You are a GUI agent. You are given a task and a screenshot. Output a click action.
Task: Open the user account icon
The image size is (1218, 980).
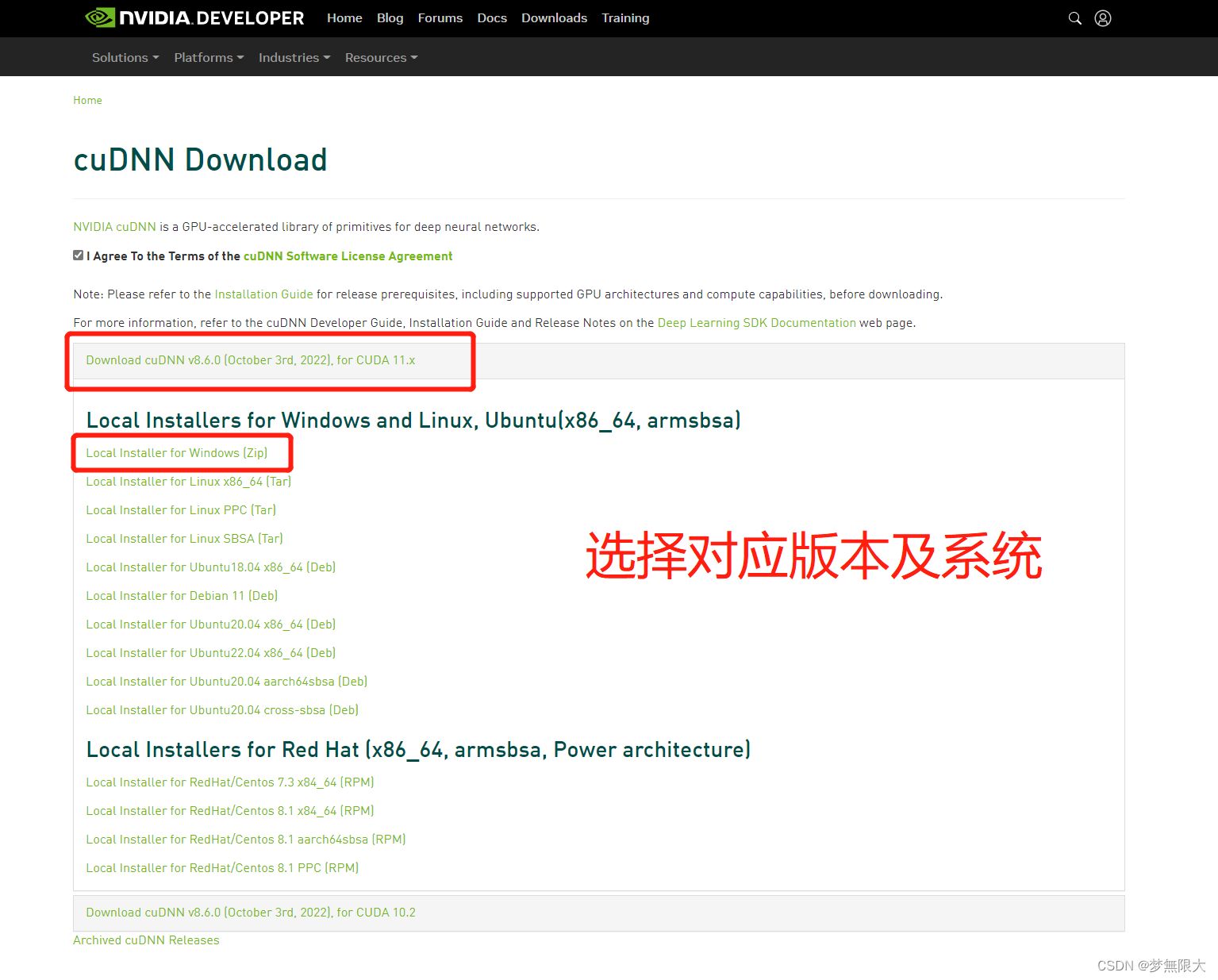coord(1103,18)
